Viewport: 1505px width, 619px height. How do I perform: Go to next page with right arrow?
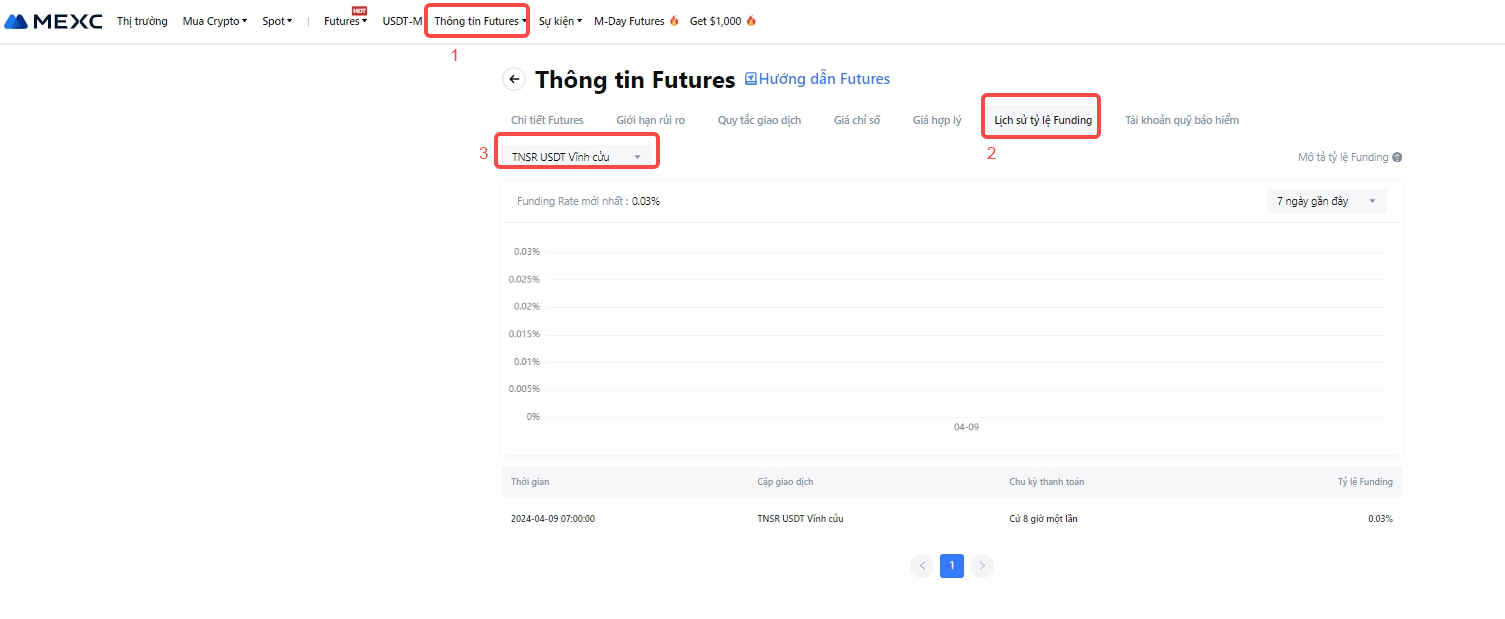[982, 566]
